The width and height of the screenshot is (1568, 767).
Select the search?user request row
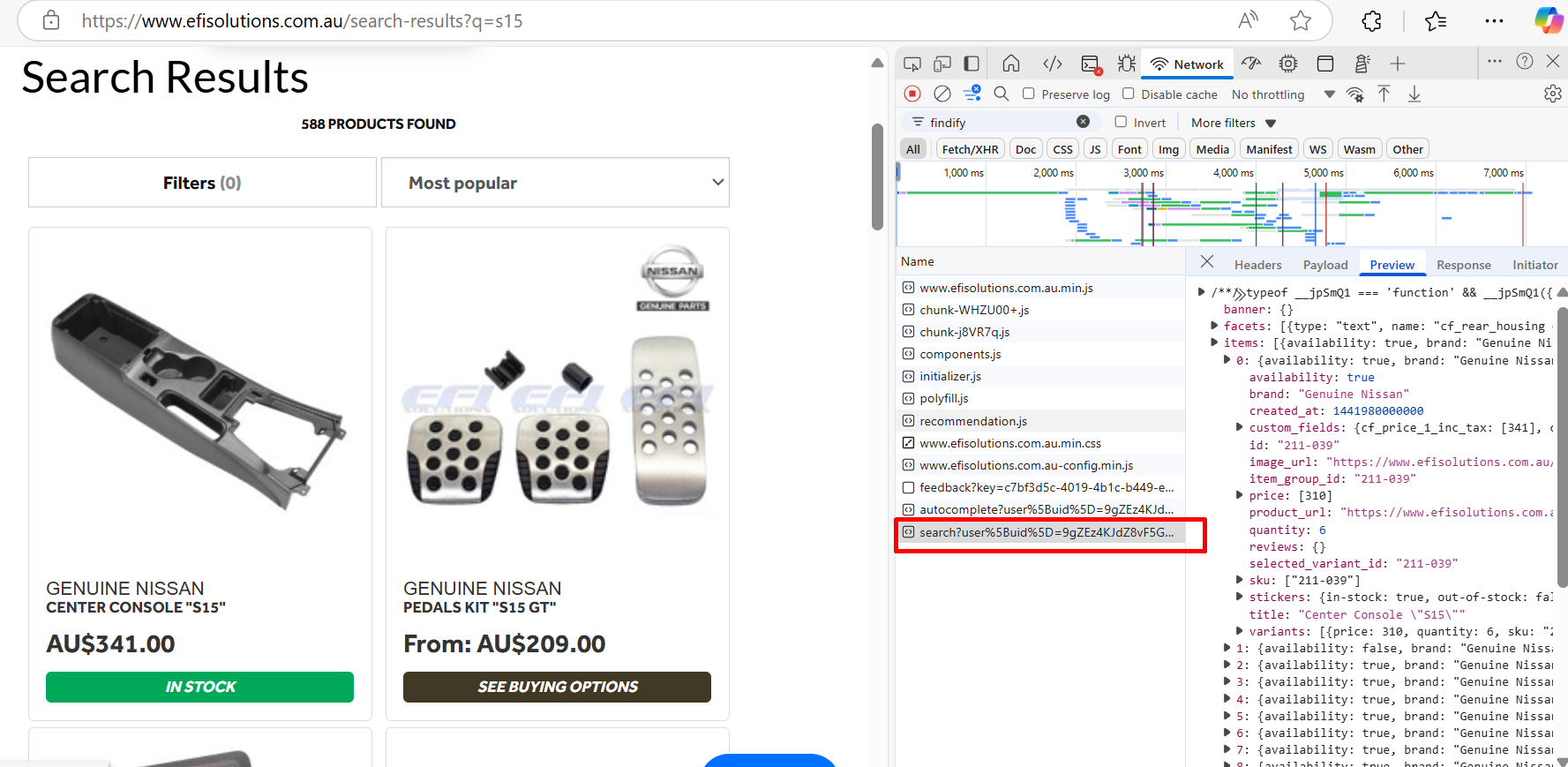(x=1039, y=532)
